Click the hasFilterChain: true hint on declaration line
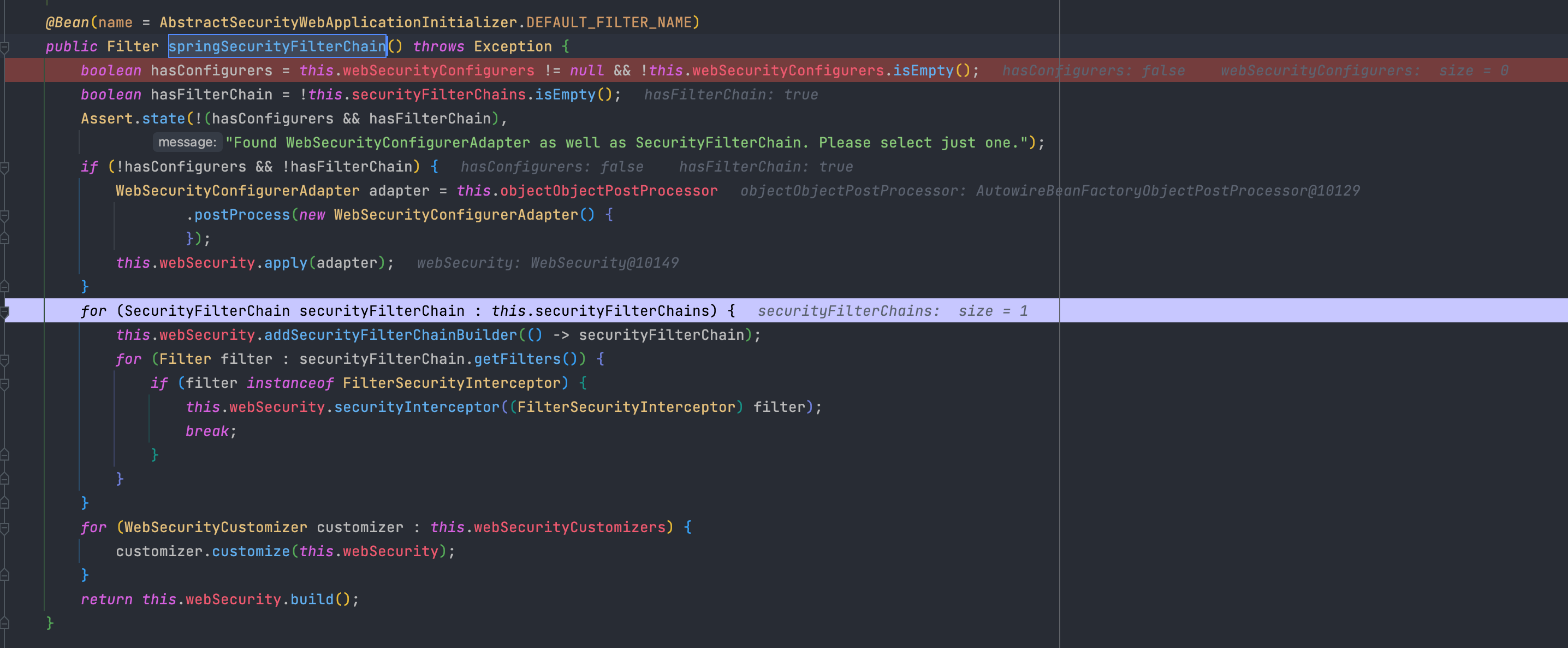Viewport: 1568px width, 648px height. click(x=730, y=95)
